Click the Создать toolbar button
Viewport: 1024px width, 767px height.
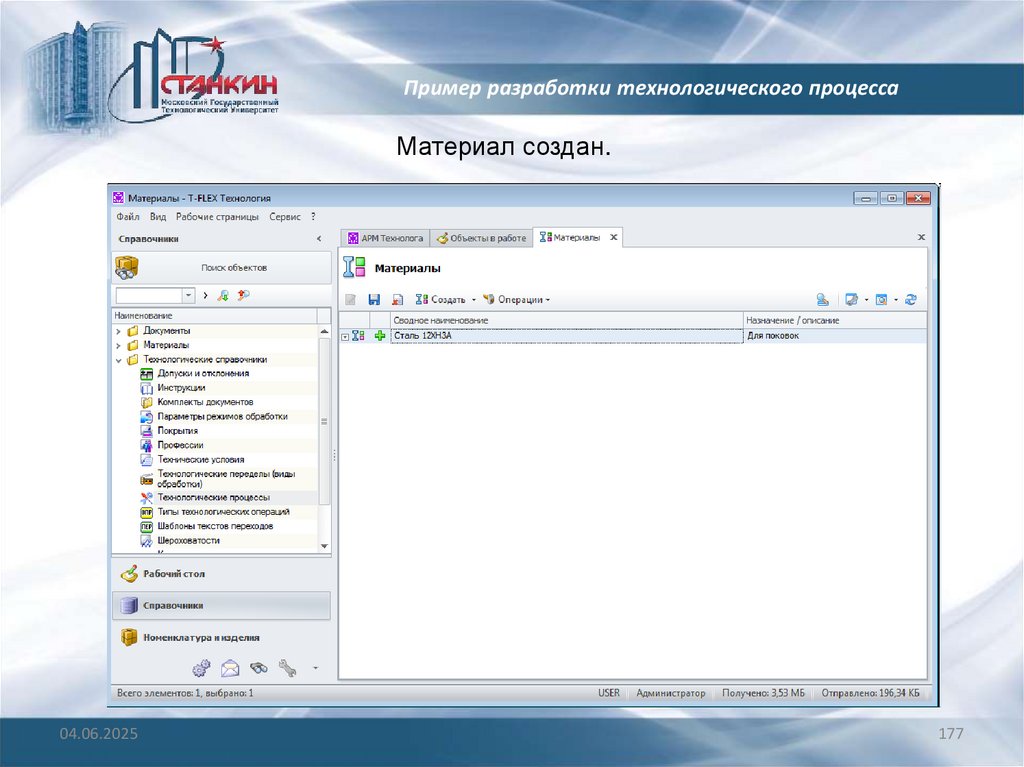pyautogui.click(x=441, y=300)
